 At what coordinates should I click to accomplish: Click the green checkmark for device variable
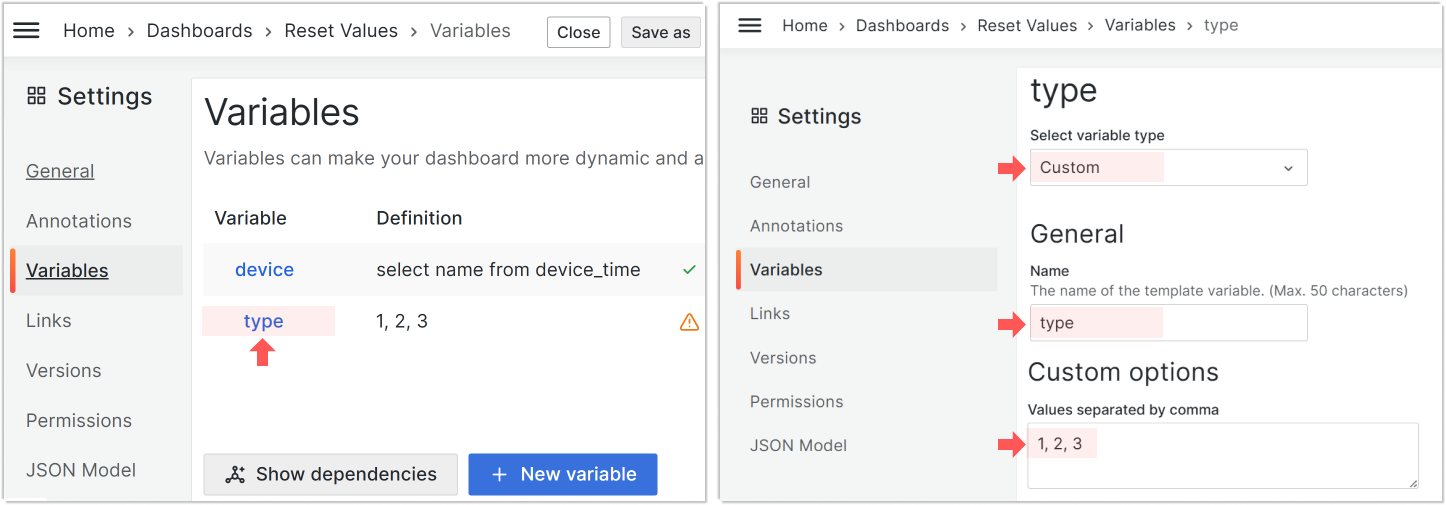pyautogui.click(x=689, y=270)
